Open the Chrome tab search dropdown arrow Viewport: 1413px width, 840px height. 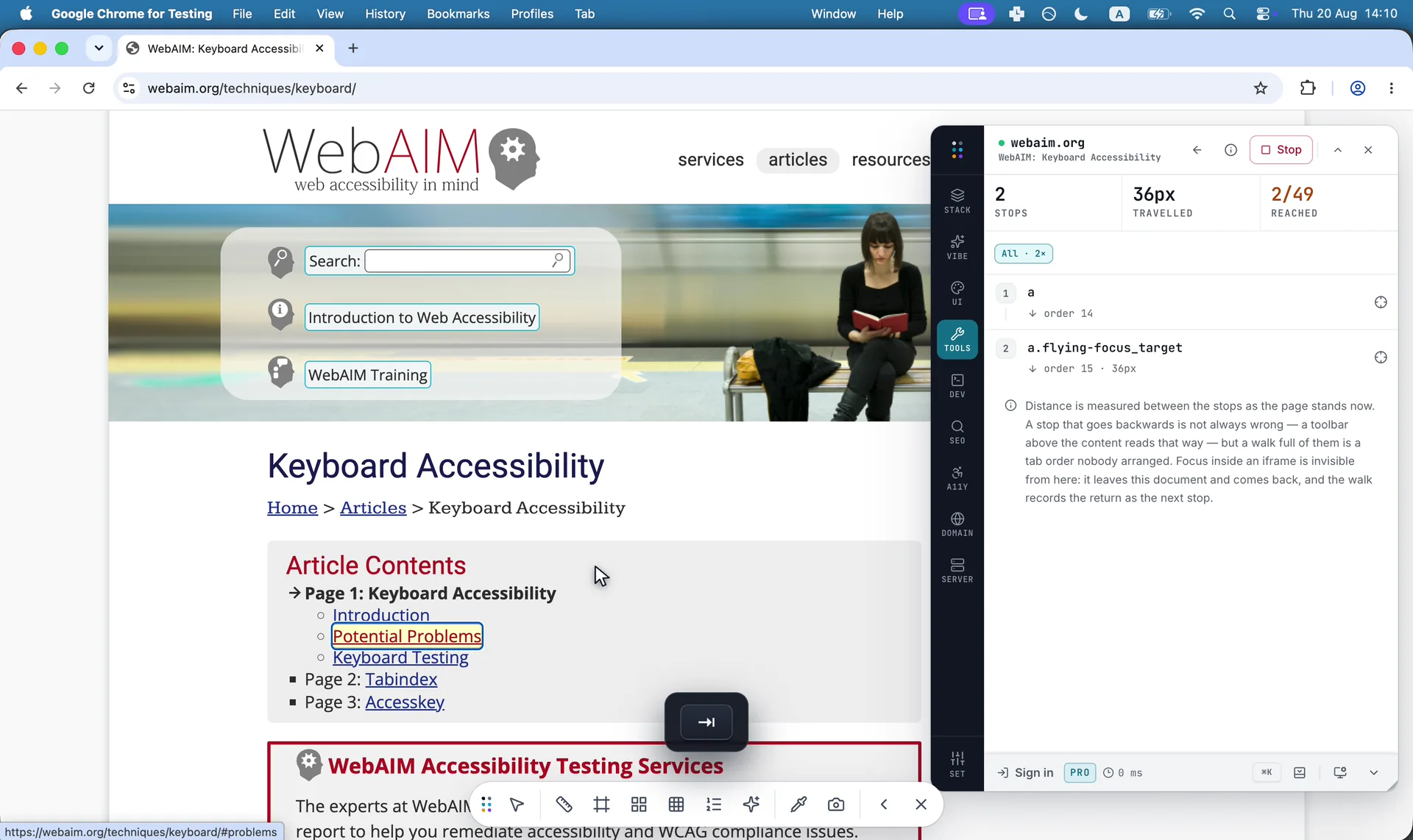pyautogui.click(x=99, y=49)
